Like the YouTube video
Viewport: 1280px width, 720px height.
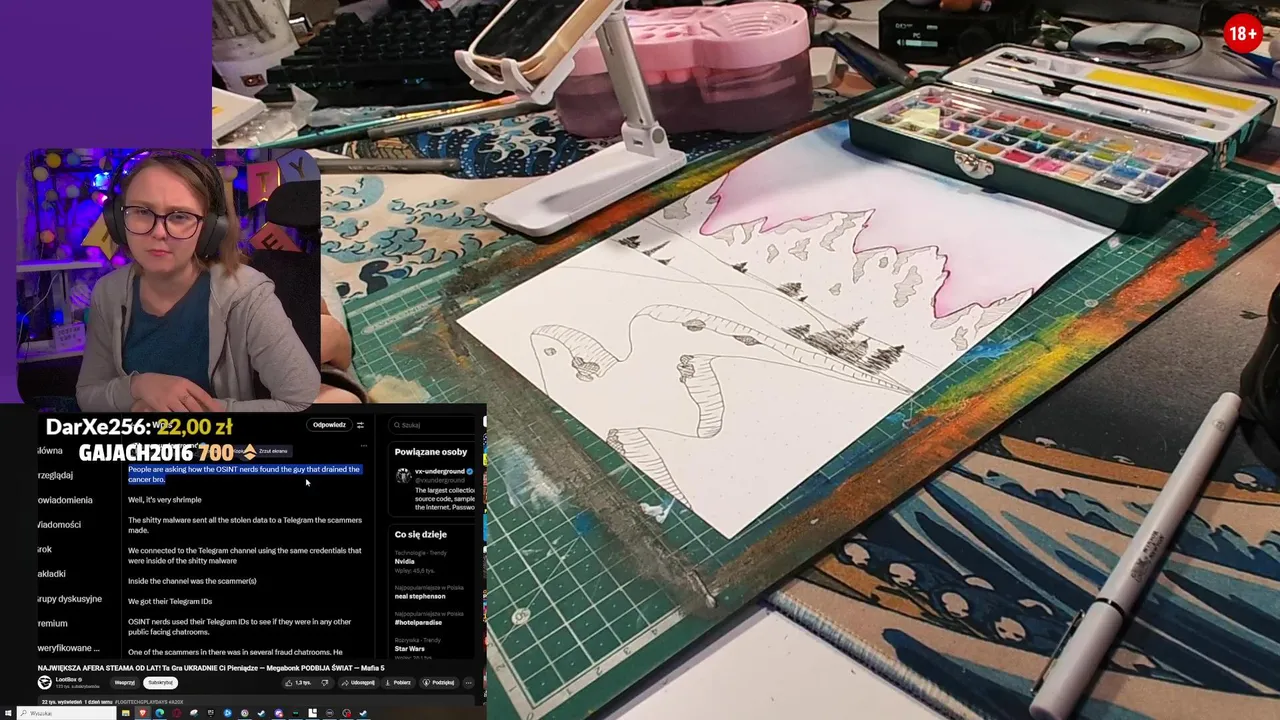(x=297, y=682)
